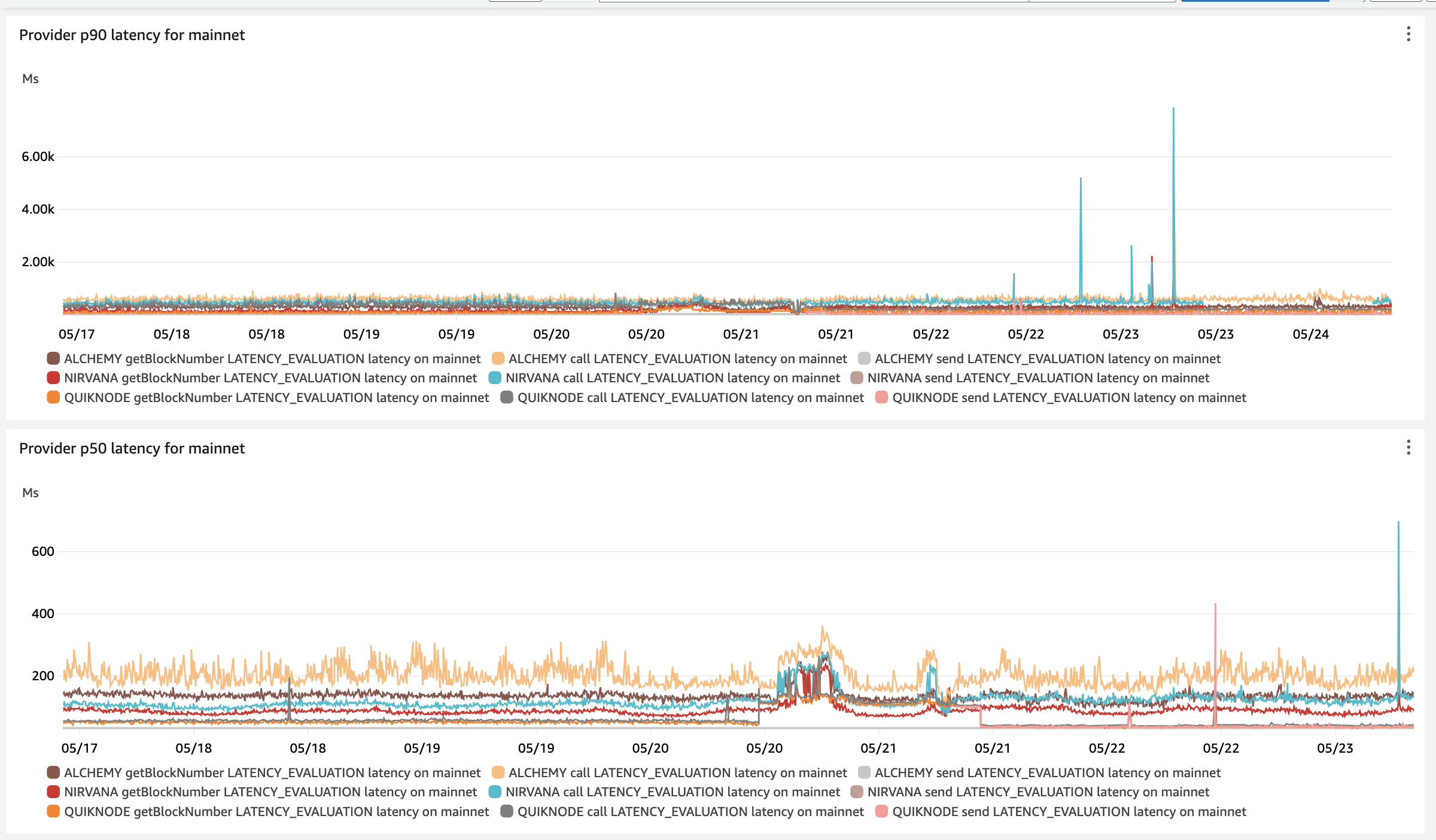
Task: Click NIRVANA send swatch in p50 legend
Action: coord(857,792)
